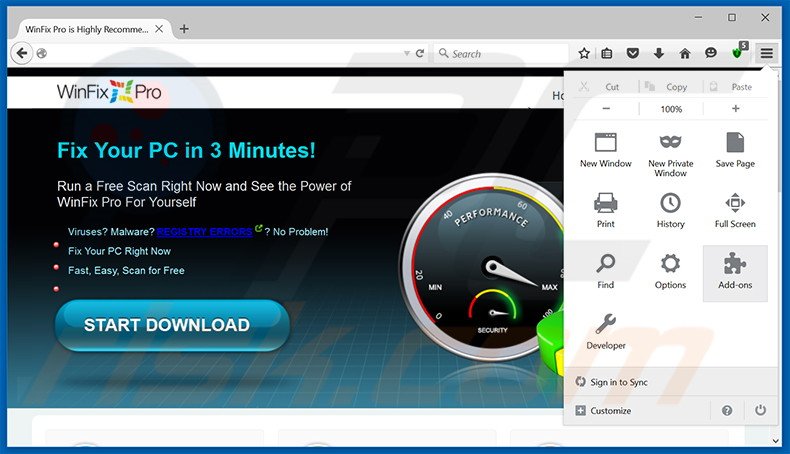This screenshot has height=454, width=790.
Task: Open the Find magnifier tool
Action: coord(606,273)
